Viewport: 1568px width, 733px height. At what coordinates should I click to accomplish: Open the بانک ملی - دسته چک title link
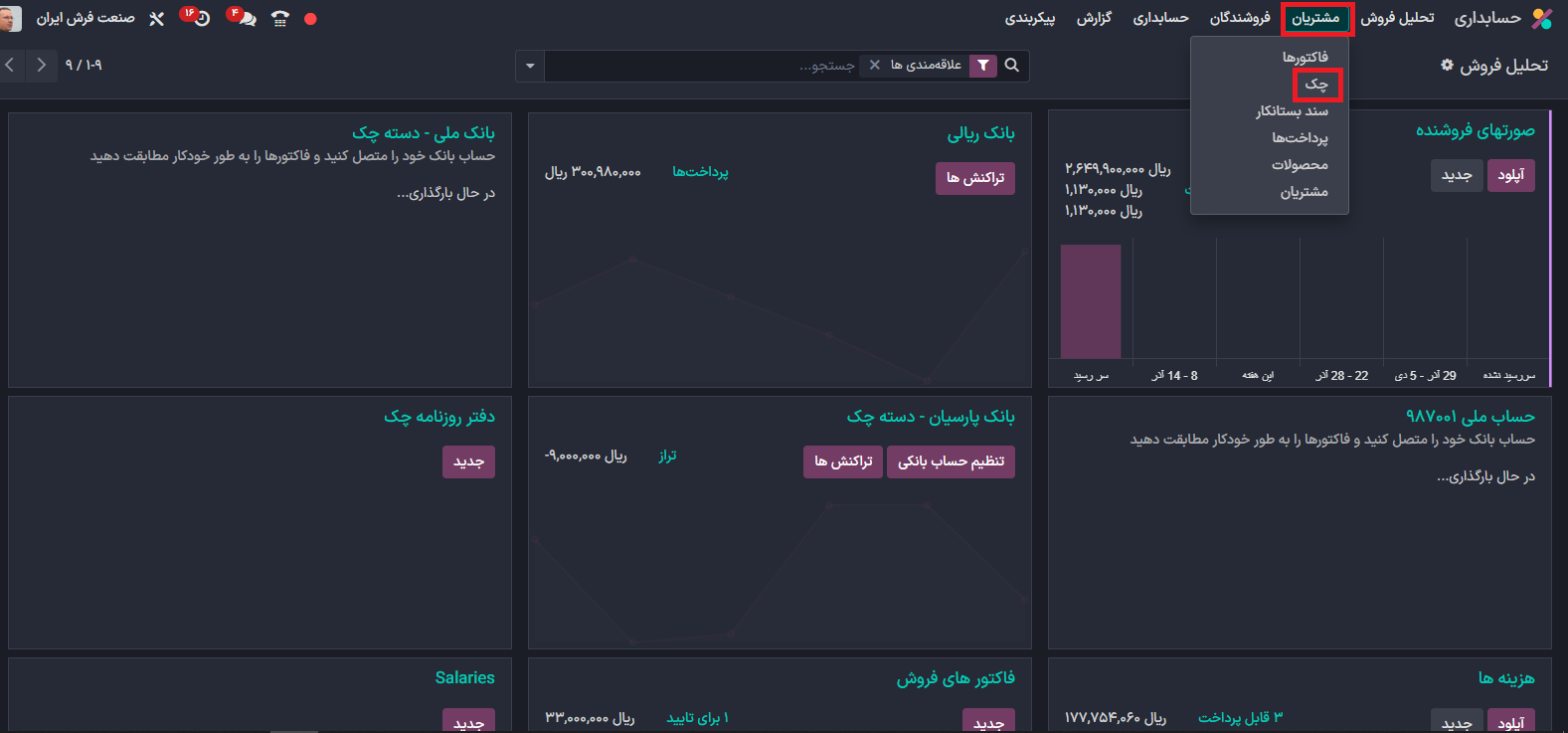[x=423, y=132]
